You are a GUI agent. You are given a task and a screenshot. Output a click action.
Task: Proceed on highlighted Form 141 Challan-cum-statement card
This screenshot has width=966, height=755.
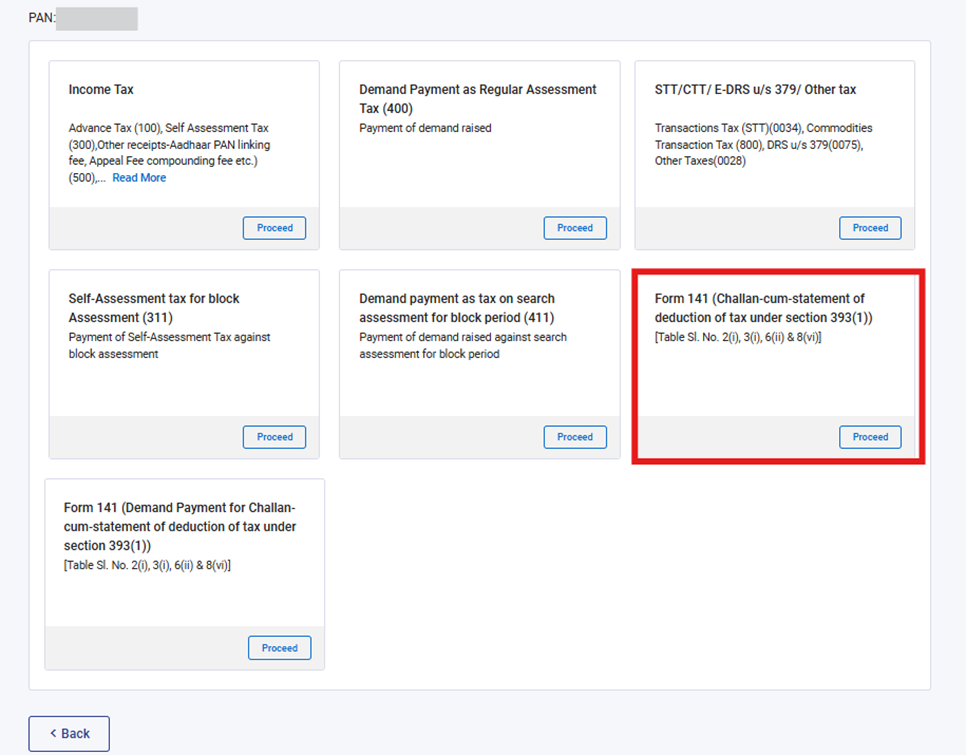[x=870, y=437]
